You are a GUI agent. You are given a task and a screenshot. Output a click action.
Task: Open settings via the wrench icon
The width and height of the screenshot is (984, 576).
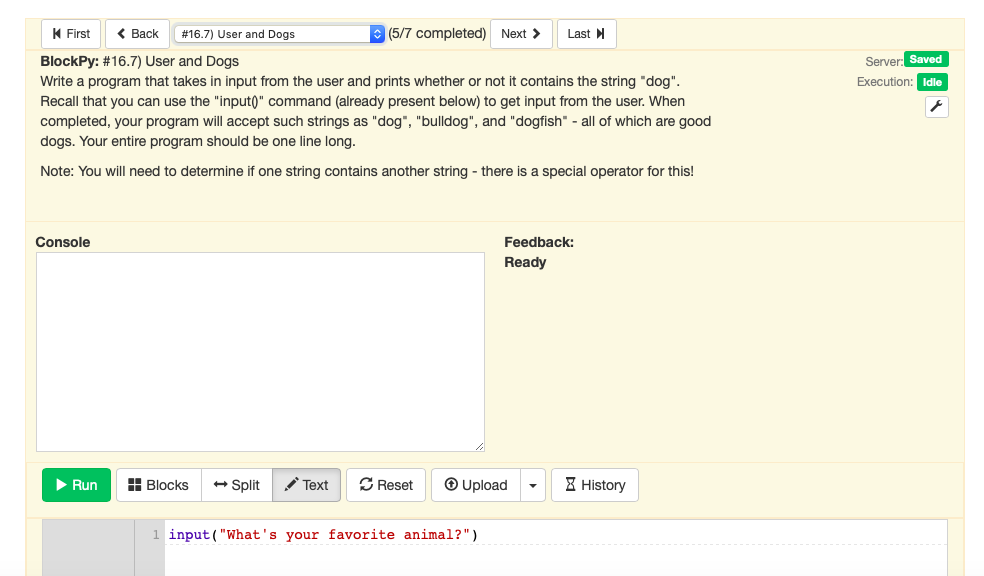click(x=936, y=107)
